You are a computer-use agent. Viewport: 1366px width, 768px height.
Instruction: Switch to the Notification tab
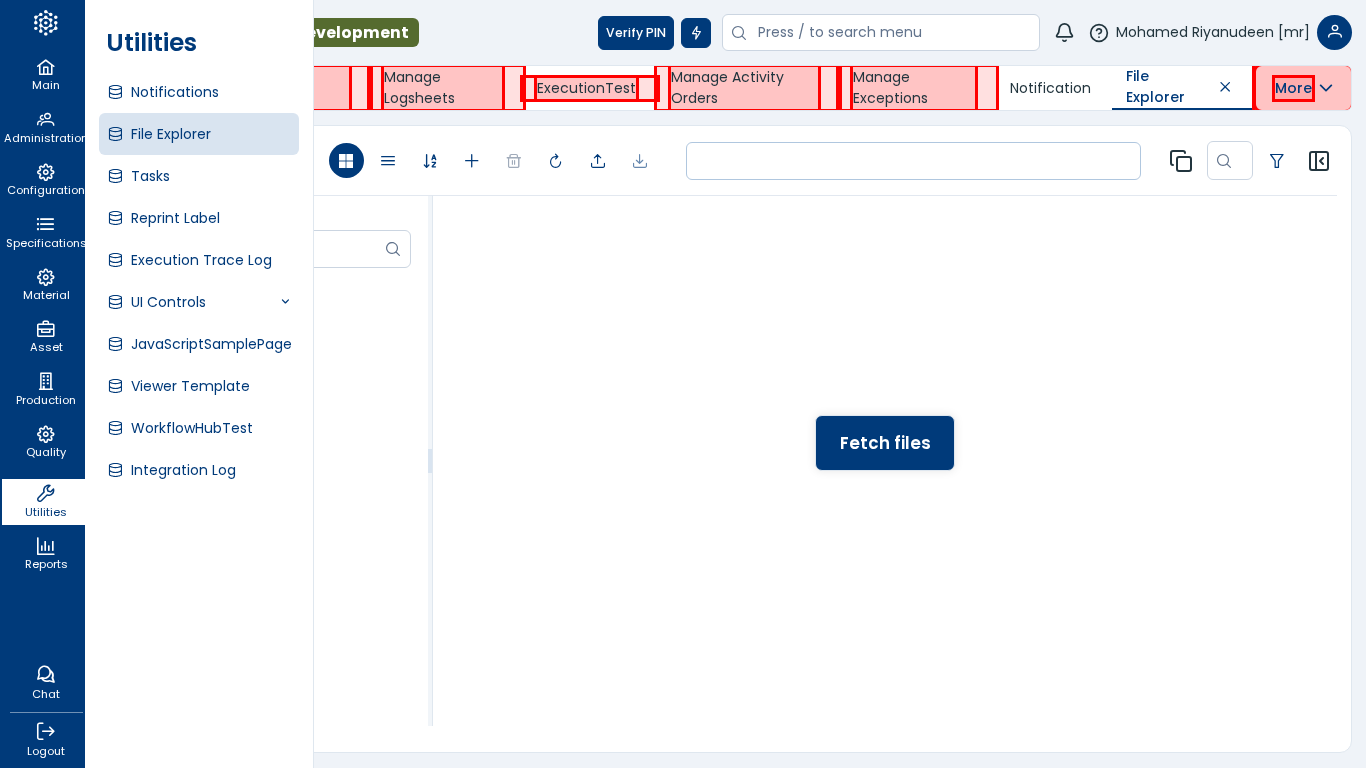1050,88
